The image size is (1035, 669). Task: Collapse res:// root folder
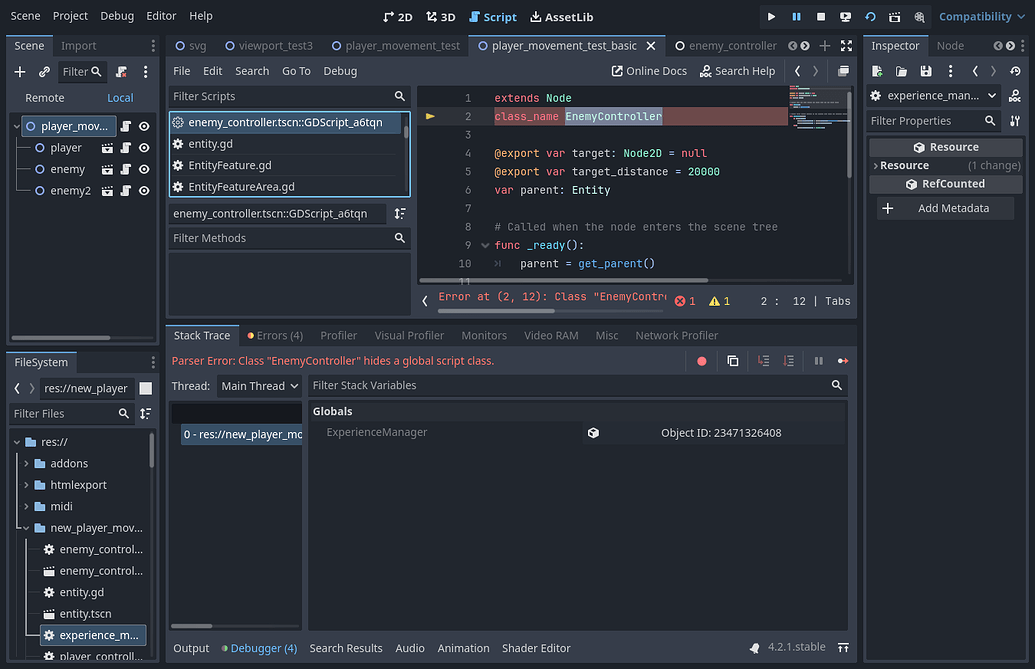tap(17, 442)
